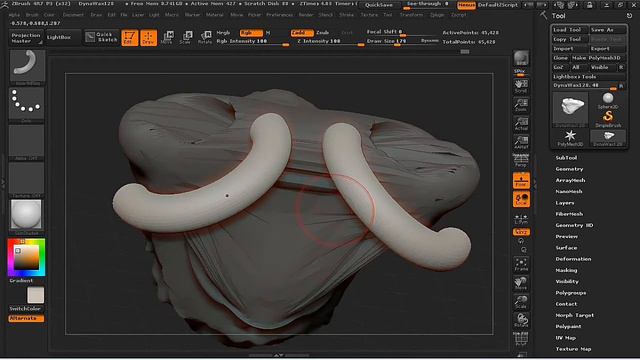The width and height of the screenshot is (640, 360).
Task: Open the Dots stroke type selector
Action: pos(27,104)
